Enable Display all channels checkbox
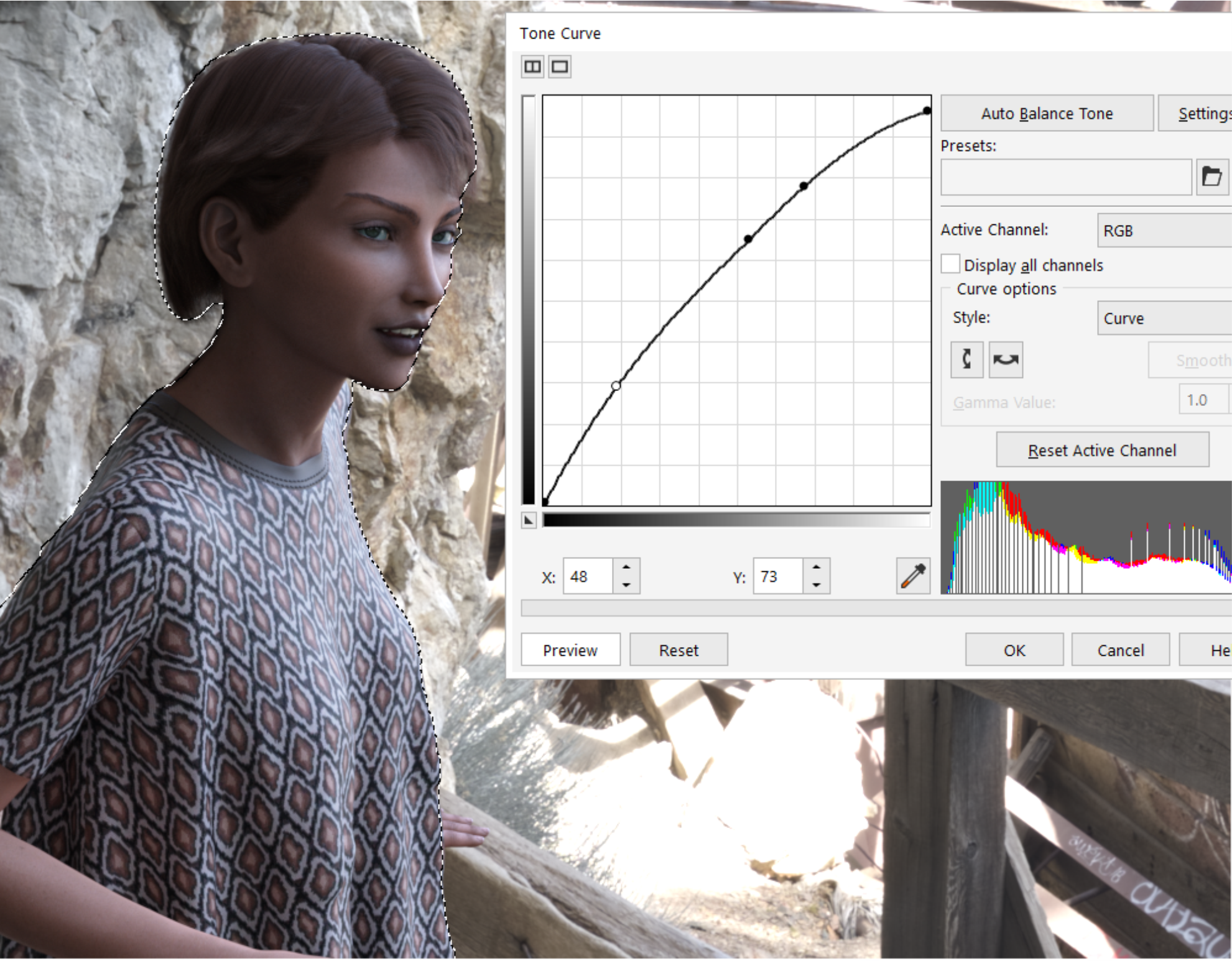 click(950, 264)
